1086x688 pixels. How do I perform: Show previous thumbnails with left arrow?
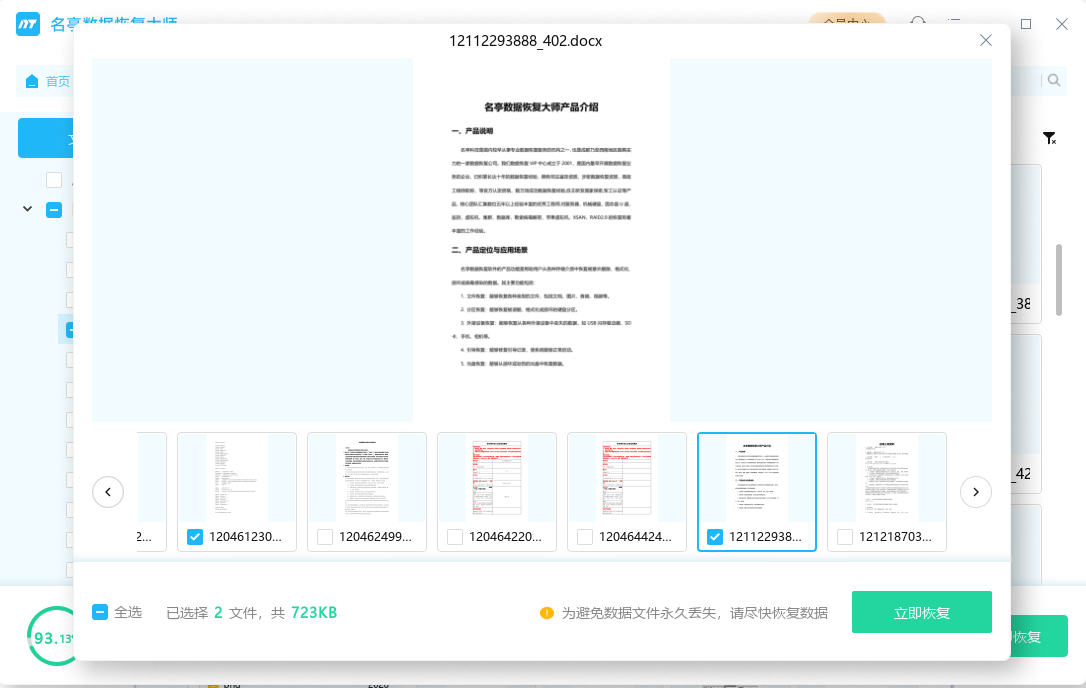point(108,492)
